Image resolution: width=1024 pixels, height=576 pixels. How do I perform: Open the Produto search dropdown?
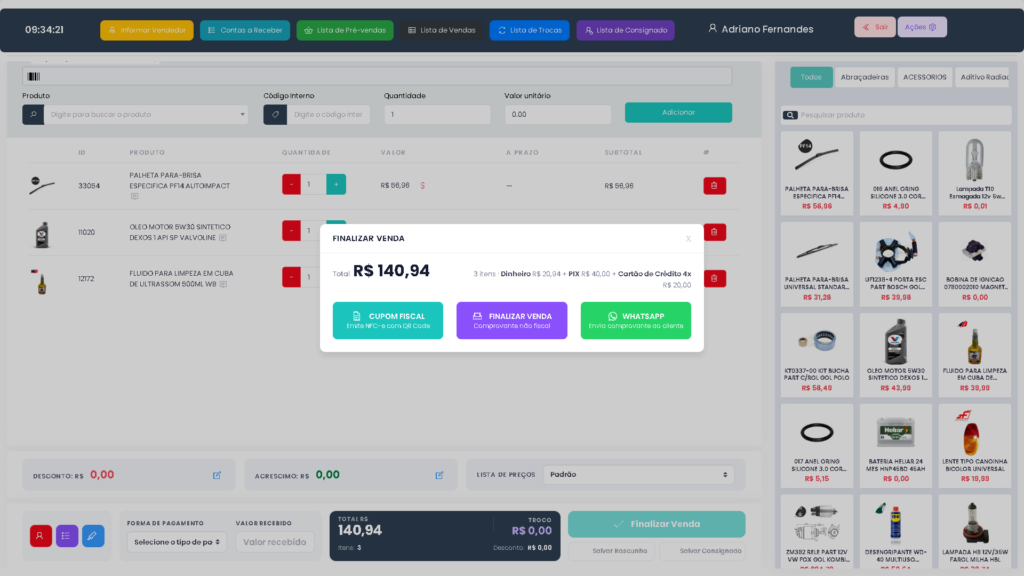pos(146,114)
